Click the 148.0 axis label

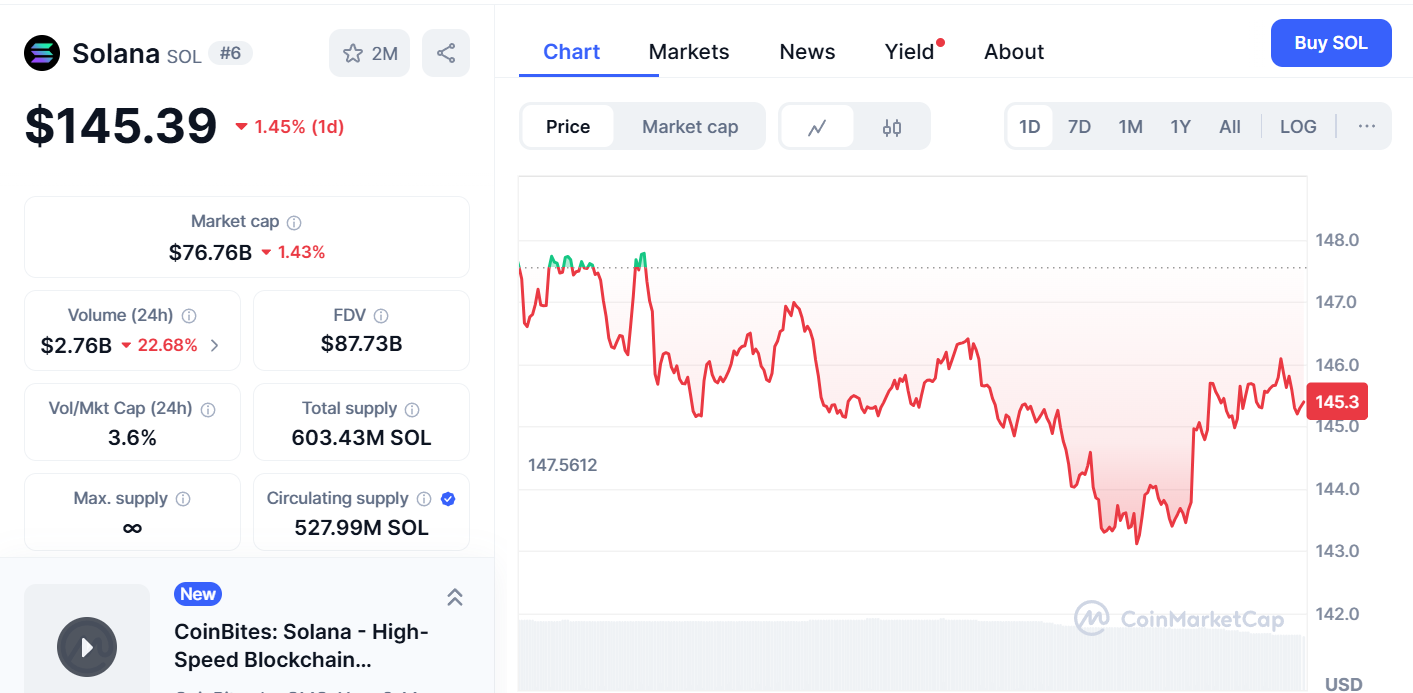pyautogui.click(x=1337, y=240)
